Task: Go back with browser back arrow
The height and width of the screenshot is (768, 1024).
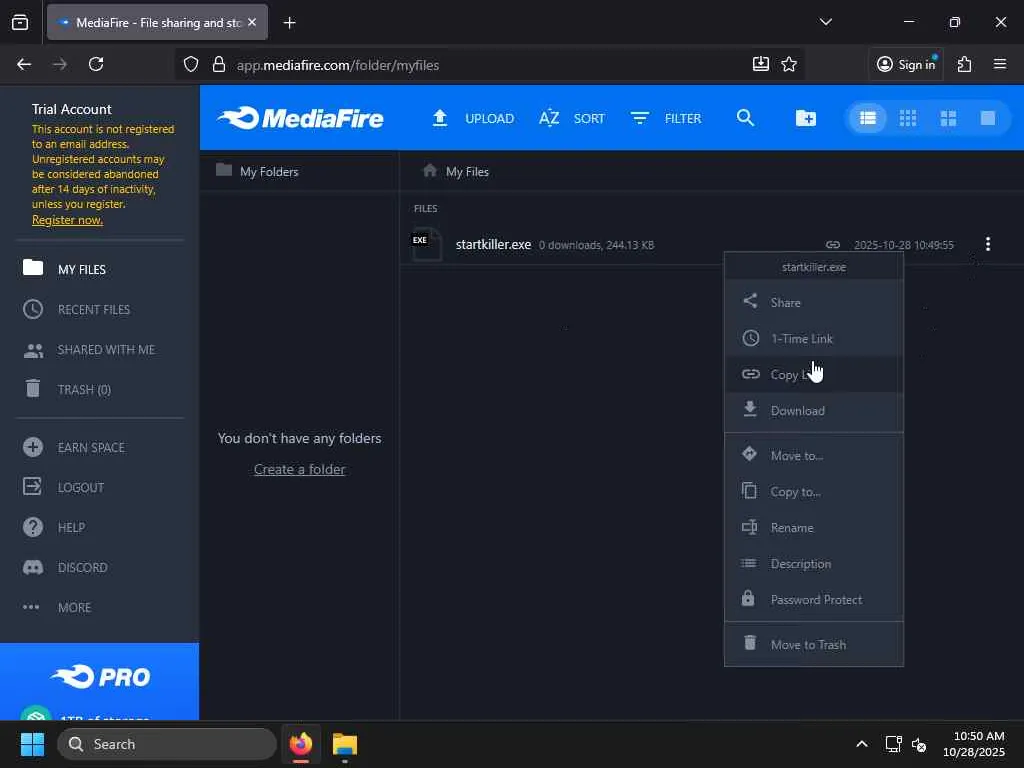Action: [24, 64]
